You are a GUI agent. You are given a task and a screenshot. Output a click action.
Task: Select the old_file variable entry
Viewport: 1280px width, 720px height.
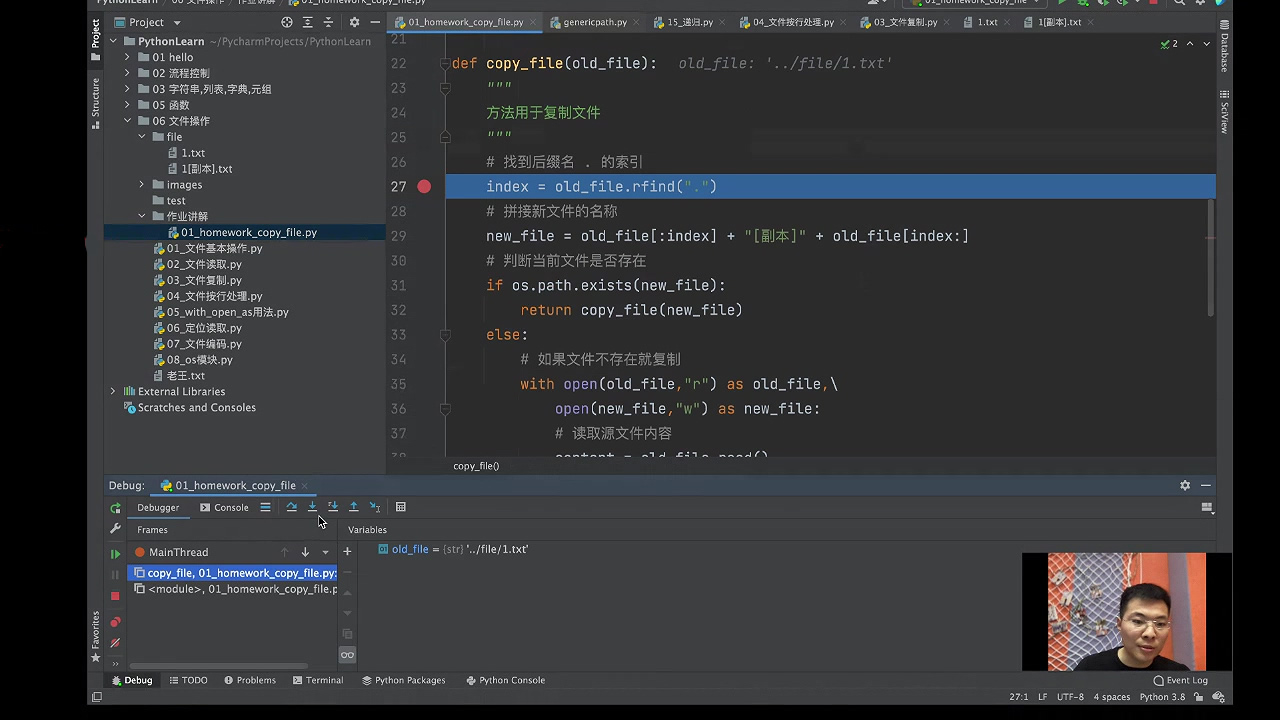453,549
